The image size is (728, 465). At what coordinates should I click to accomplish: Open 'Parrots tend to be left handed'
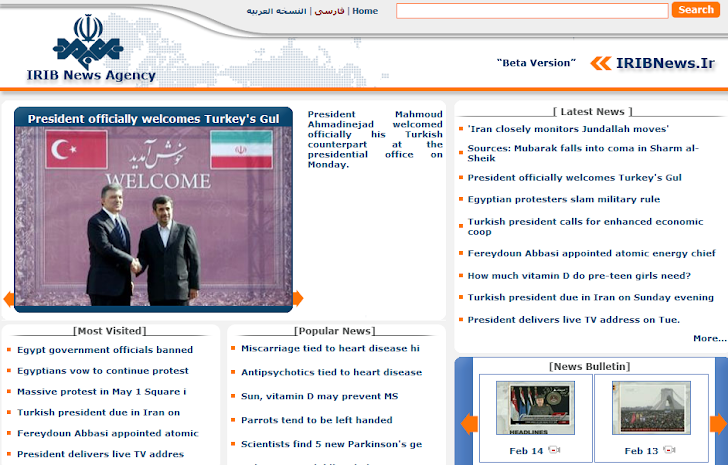[x=317, y=420]
